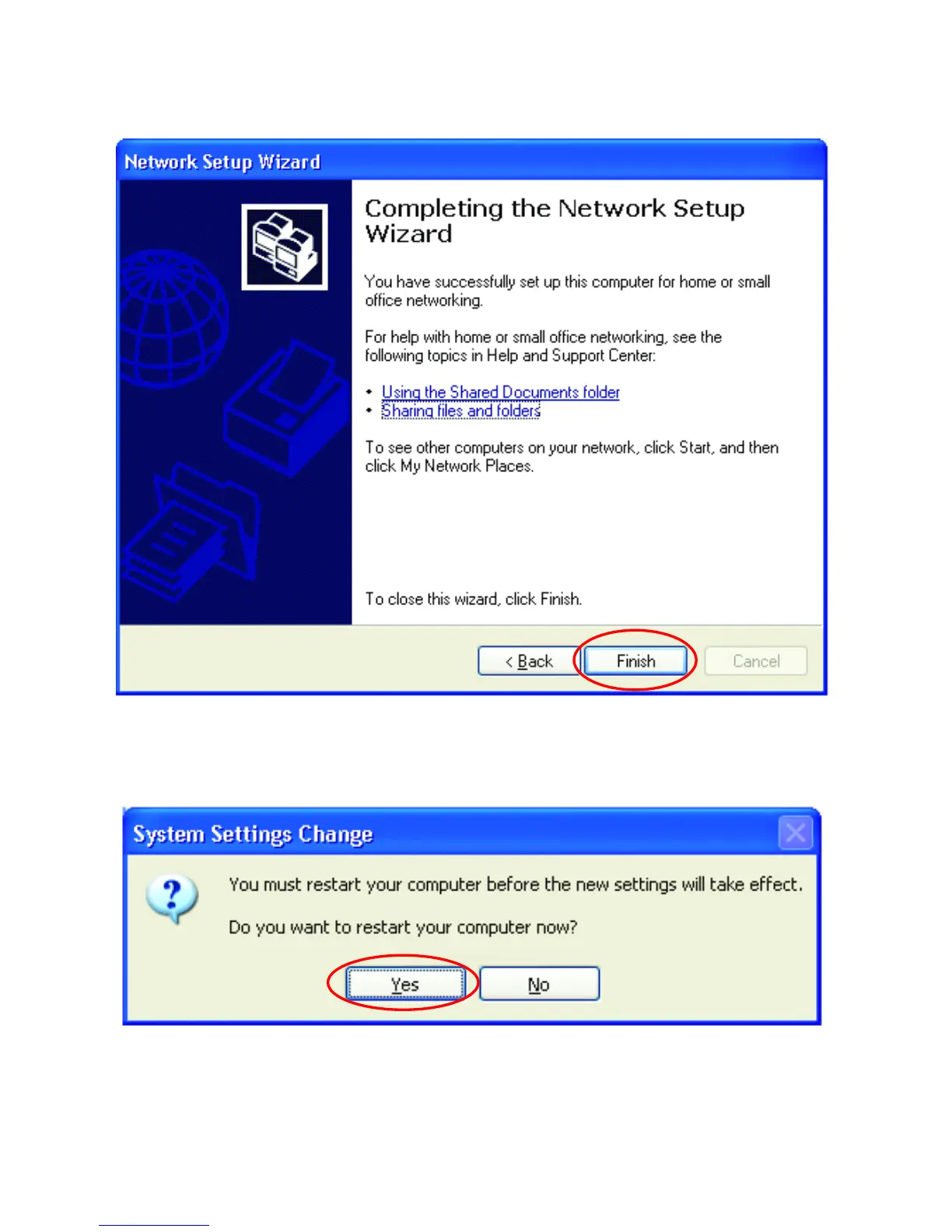Close the System Settings Change dialog
Viewport: 952px width, 1232px height.
coord(796,833)
